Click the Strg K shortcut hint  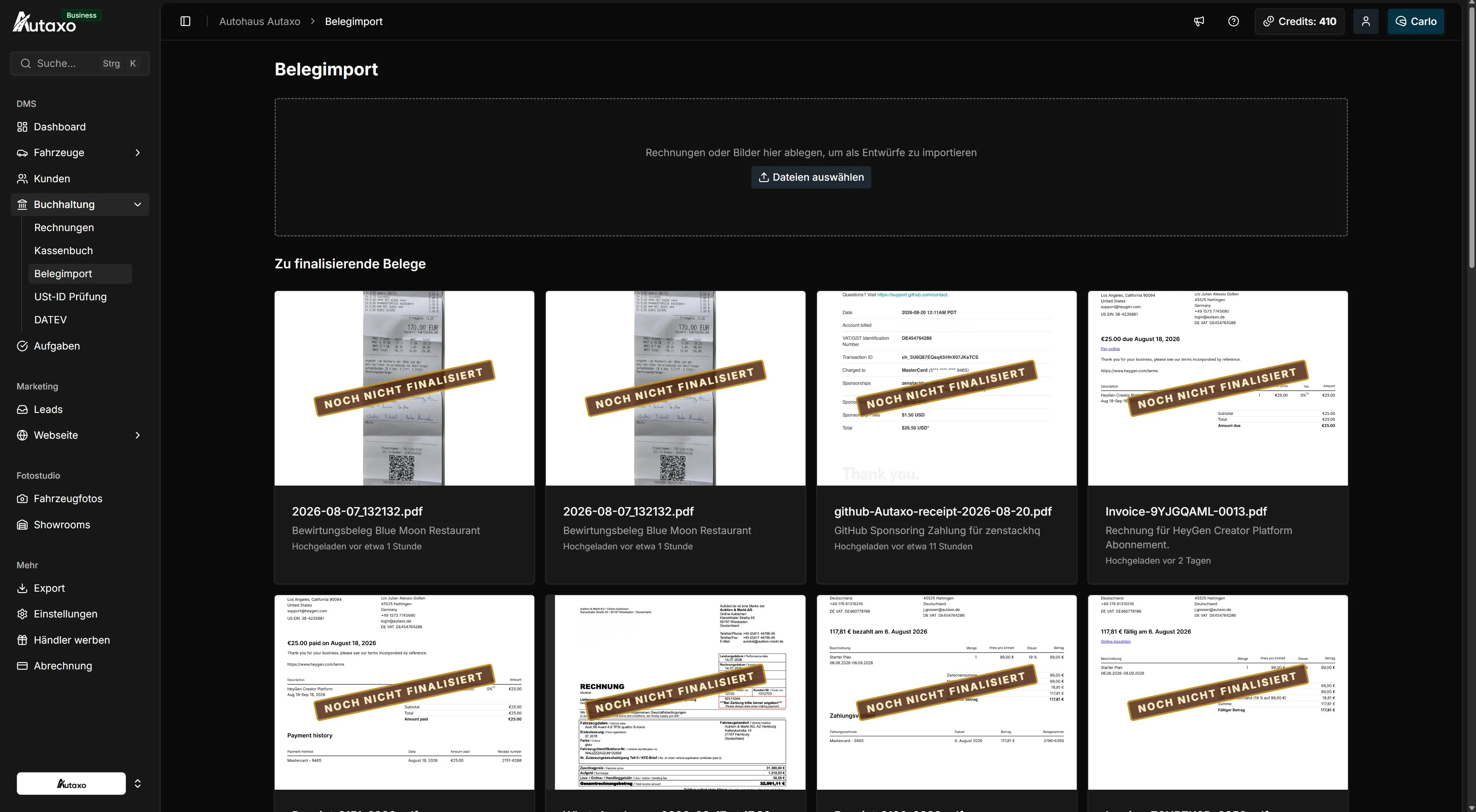[x=120, y=63]
